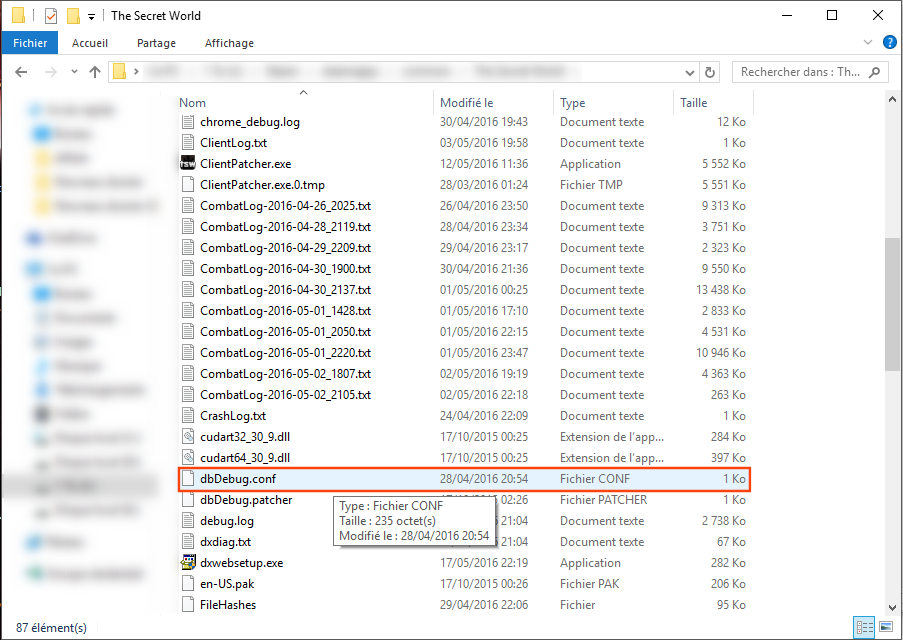This screenshot has height=640, width=903.
Task: Click the dbDebug.patcher file name
Action: click(246, 500)
